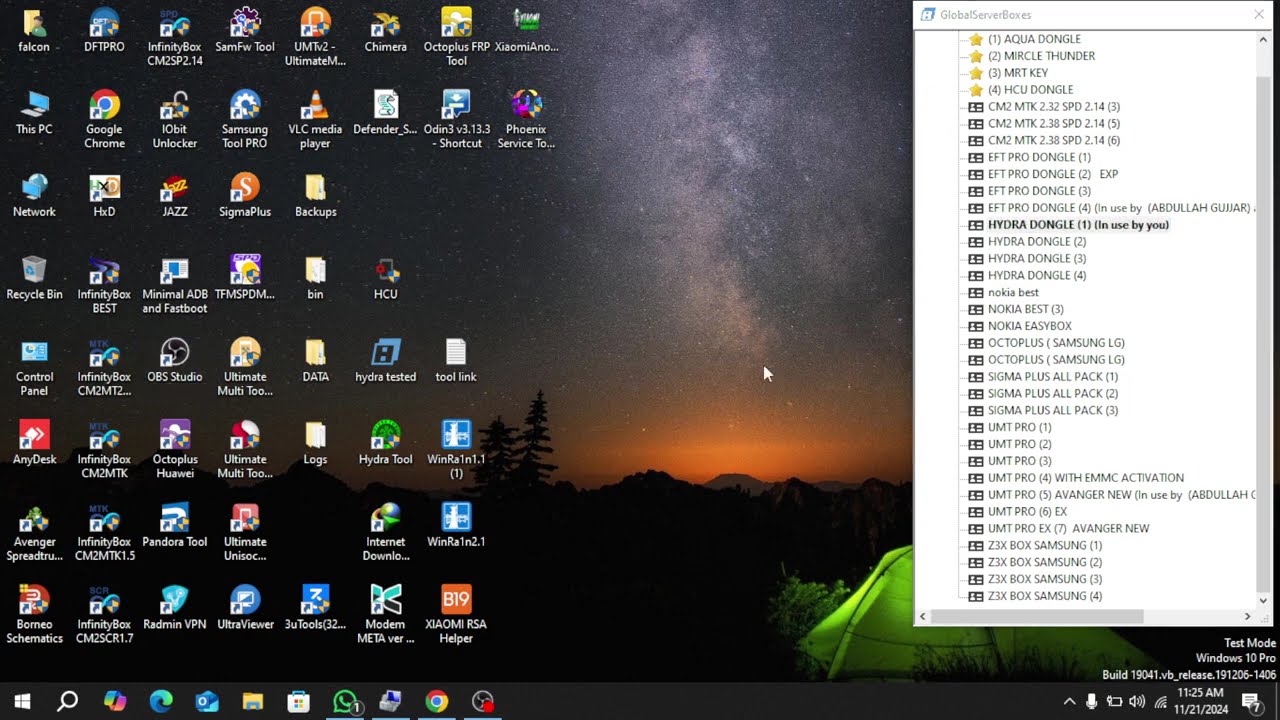Image resolution: width=1280 pixels, height=720 pixels.
Task: Open the Backups folder on desktop
Action: pyautogui.click(x=315, y=196)
